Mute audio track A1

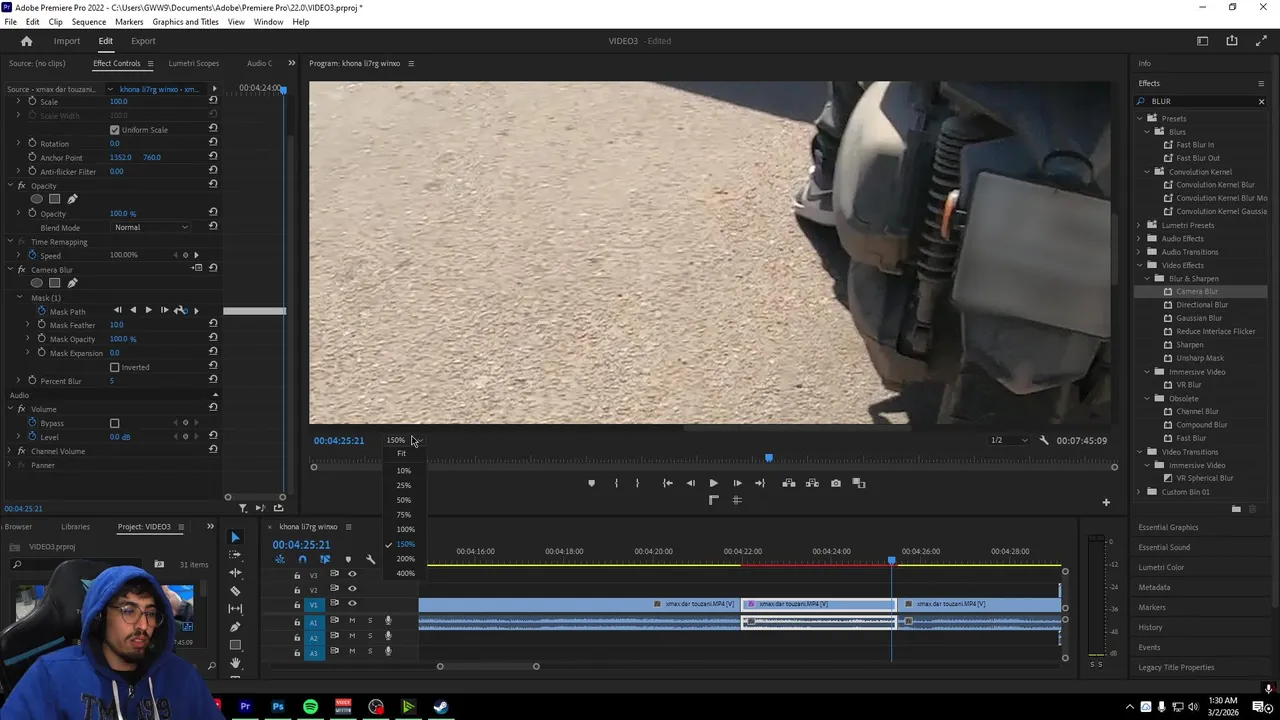pos(352,621)
